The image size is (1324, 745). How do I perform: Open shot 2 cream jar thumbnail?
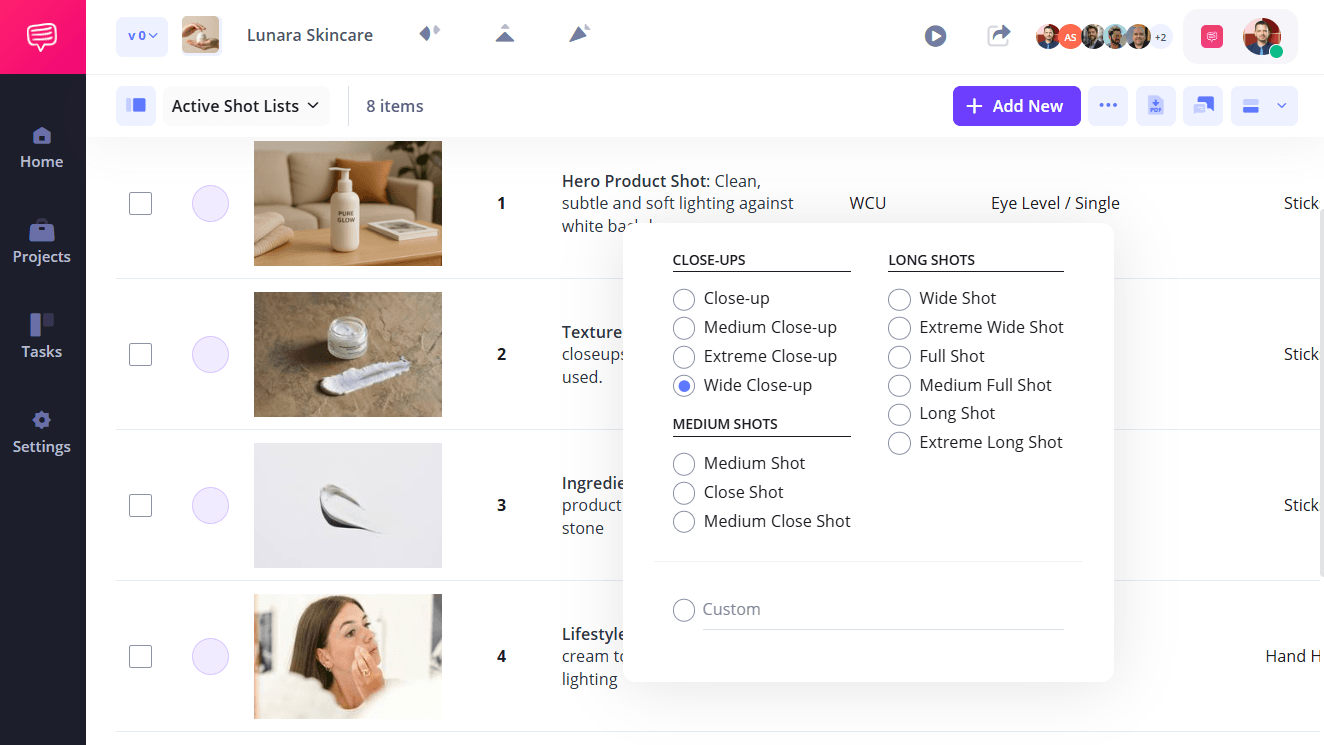click(348, 354)
